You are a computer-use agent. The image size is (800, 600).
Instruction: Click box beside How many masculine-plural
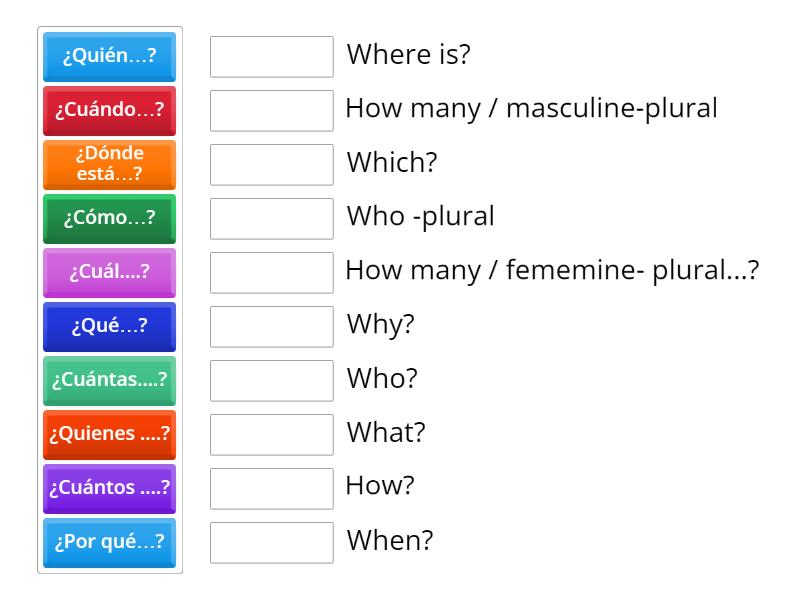click(x=272, y=110)
